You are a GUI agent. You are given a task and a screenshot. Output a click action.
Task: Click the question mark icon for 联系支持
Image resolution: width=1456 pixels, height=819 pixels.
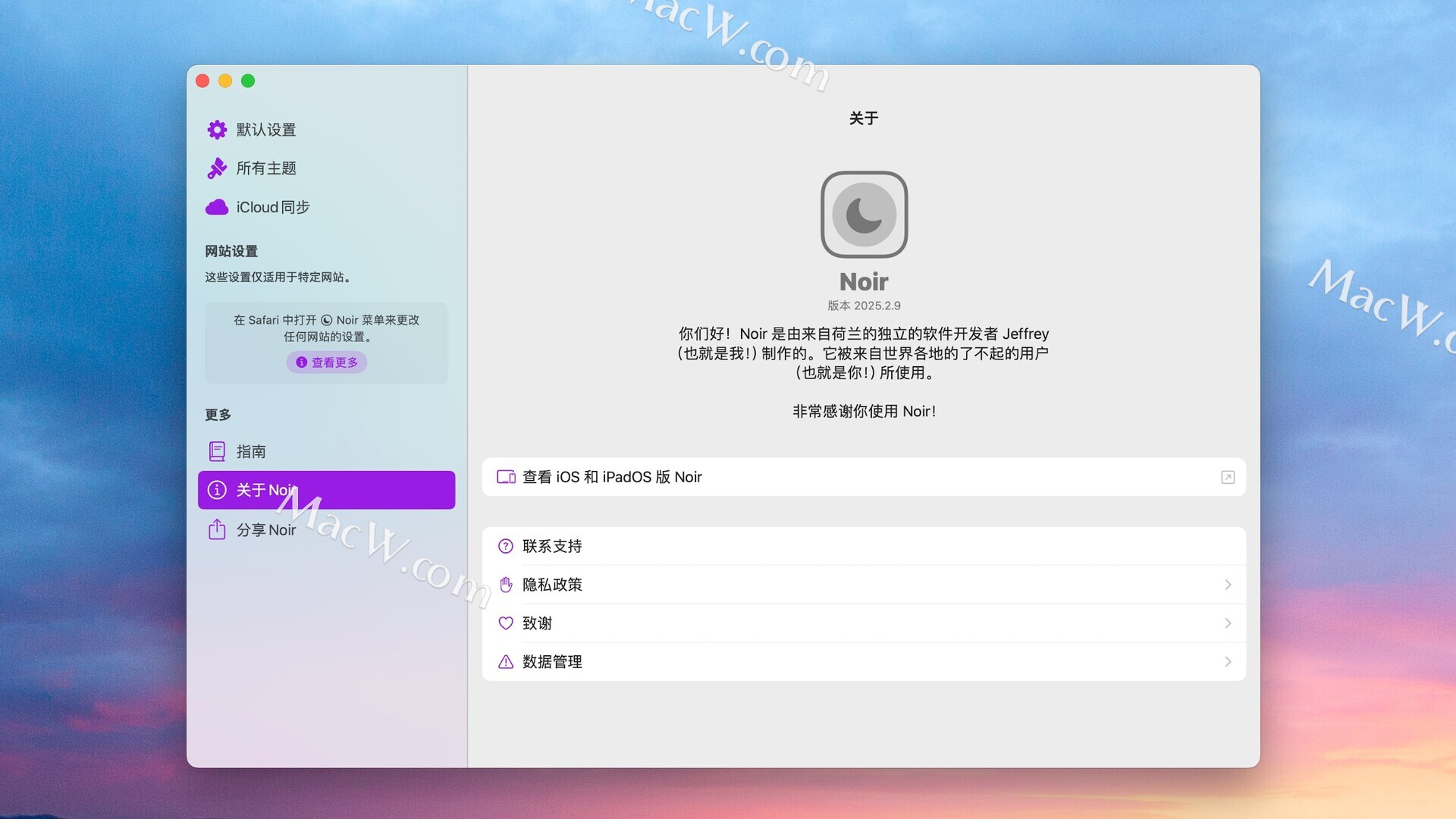[x=506, y=546]
